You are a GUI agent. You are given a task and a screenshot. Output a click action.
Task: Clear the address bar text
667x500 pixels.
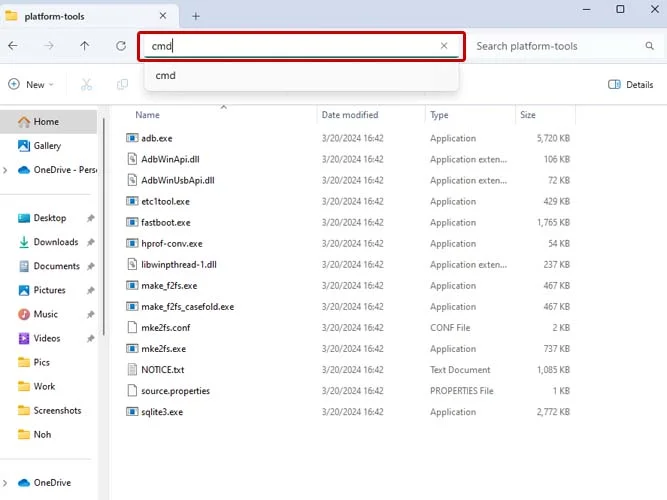pos(444,46)
